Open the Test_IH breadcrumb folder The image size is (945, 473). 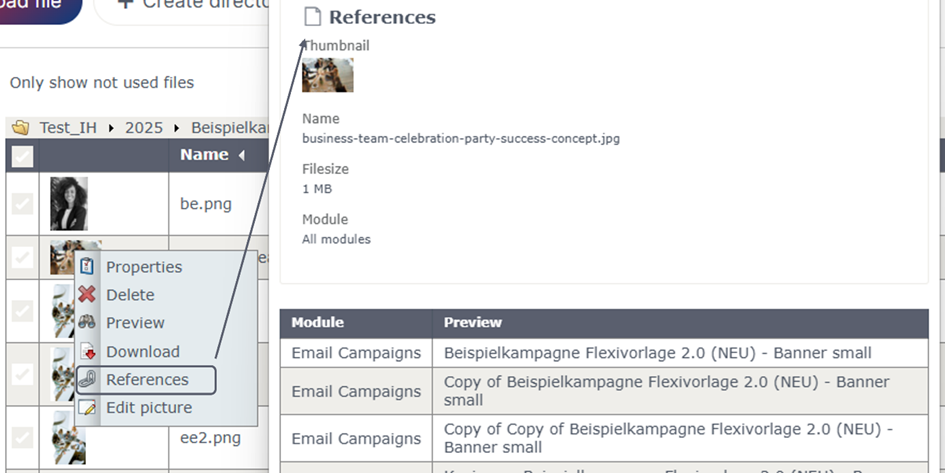(x=68, y=128)
